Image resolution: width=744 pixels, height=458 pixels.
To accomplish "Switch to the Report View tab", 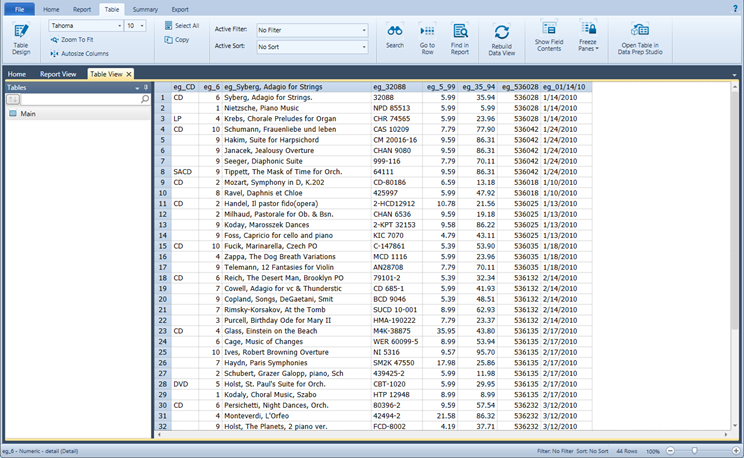I will click(58, 74).
